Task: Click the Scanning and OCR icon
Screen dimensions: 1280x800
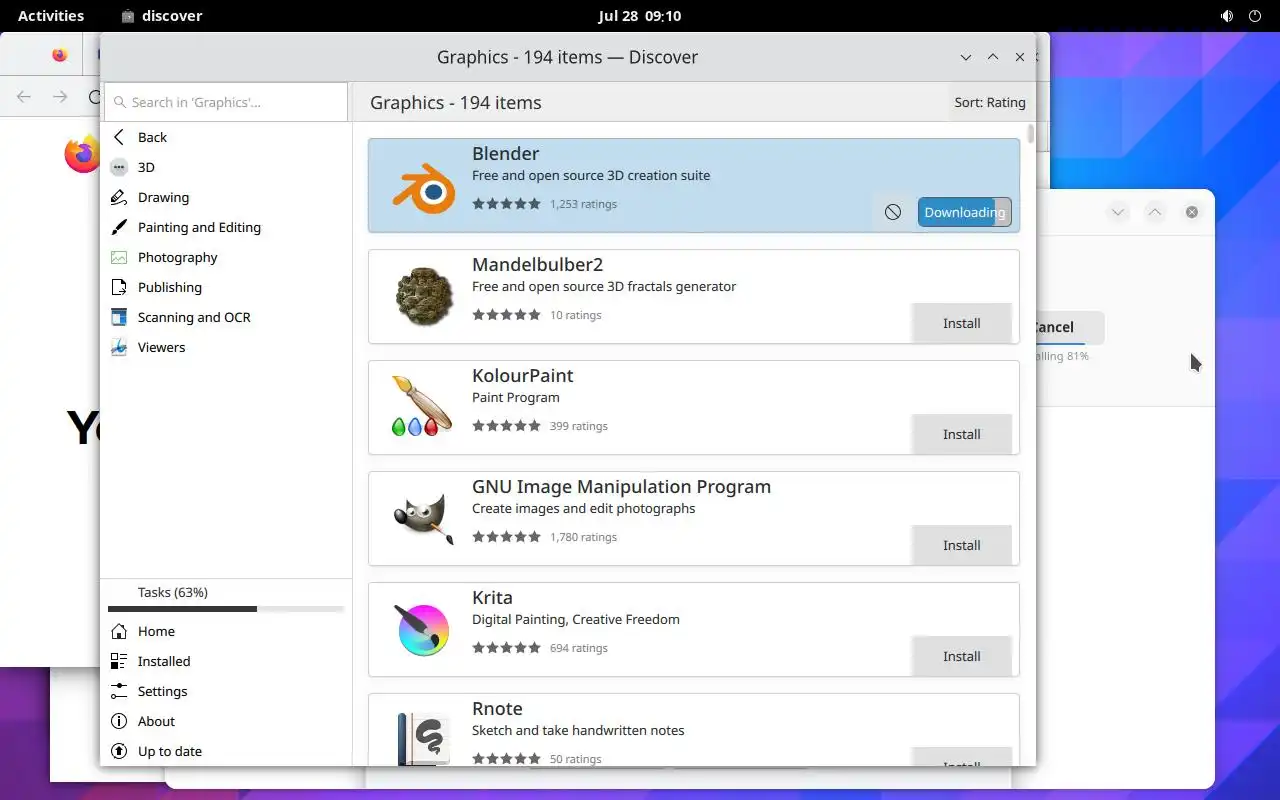Action: tap(119, 317)
